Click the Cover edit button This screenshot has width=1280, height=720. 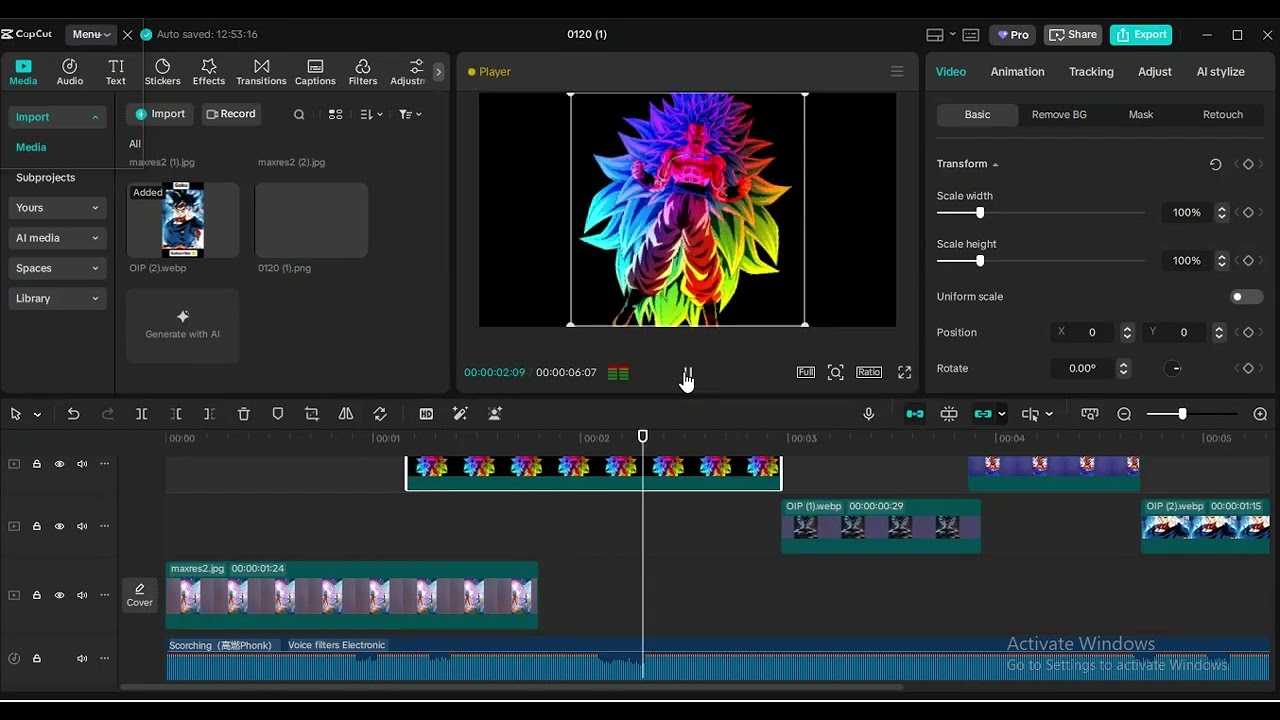click(x=140, y=595)
